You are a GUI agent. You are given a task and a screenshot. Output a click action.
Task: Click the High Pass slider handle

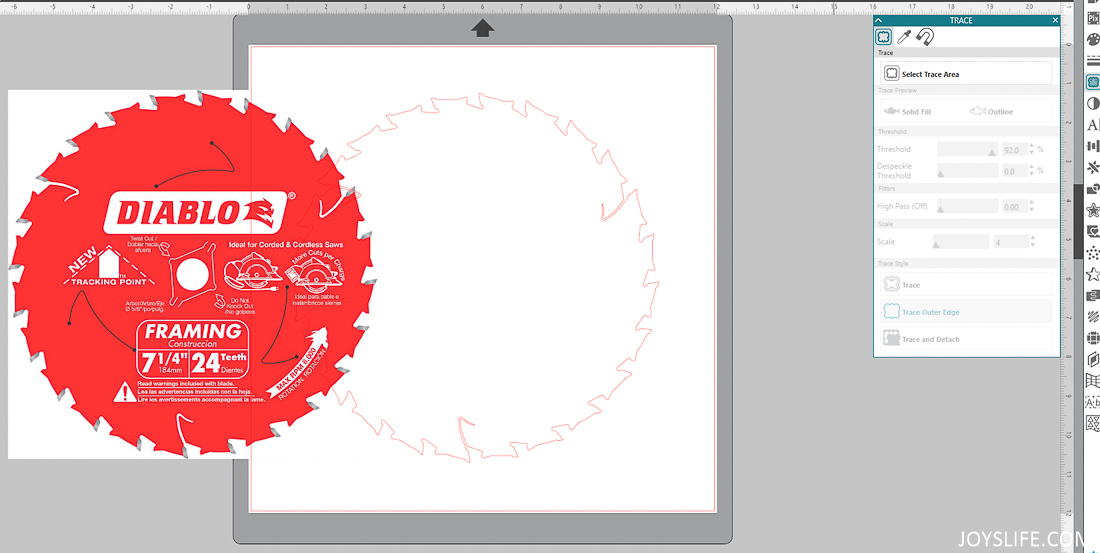pyautogui.click(x=941, y=208)
